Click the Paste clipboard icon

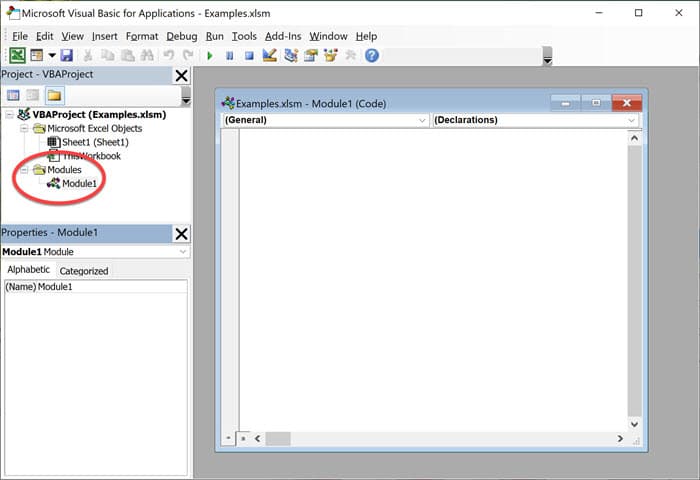pyautogui.click(x=128, y=55)
